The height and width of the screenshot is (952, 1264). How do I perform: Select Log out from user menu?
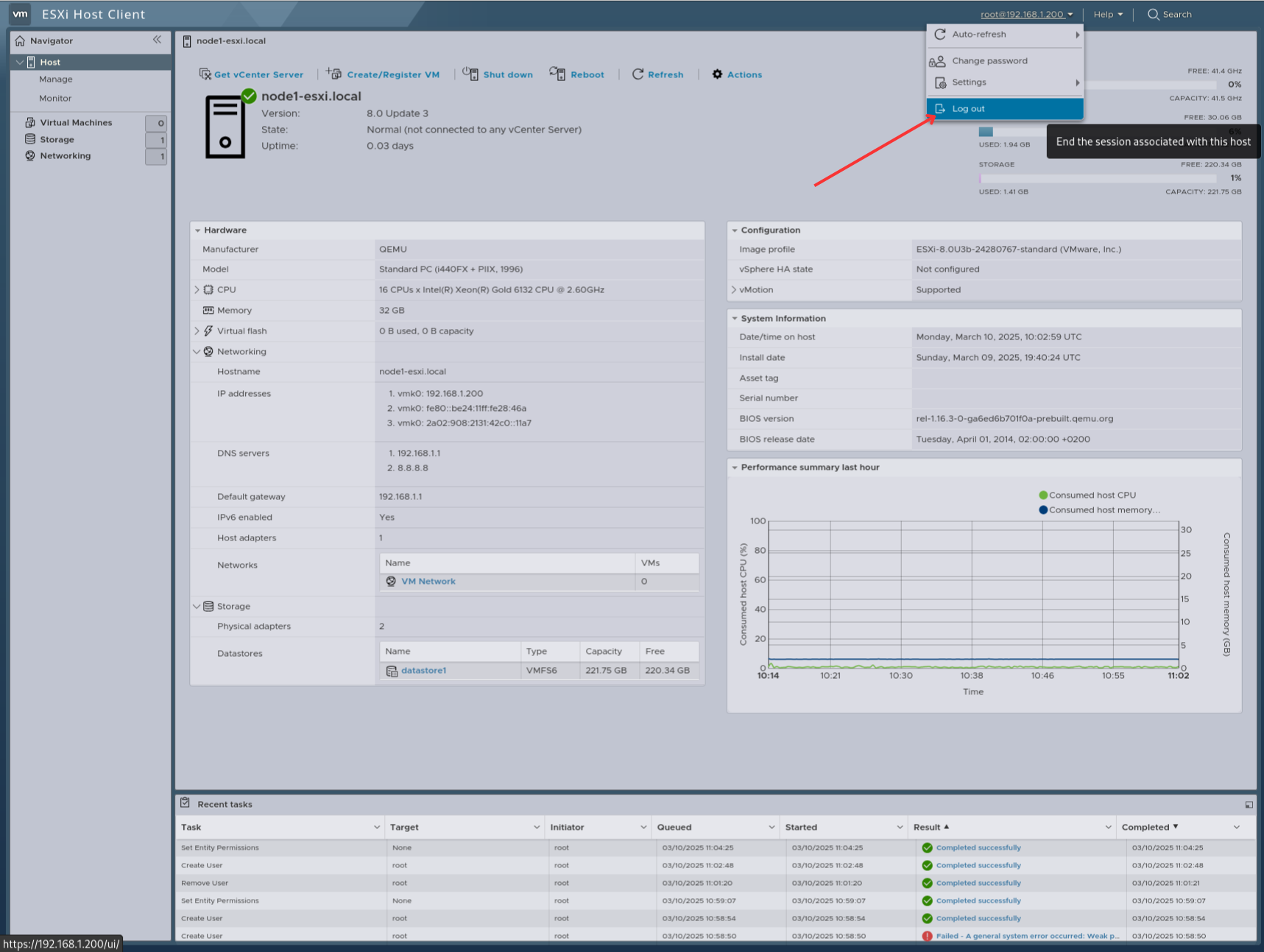coord(968,109)
